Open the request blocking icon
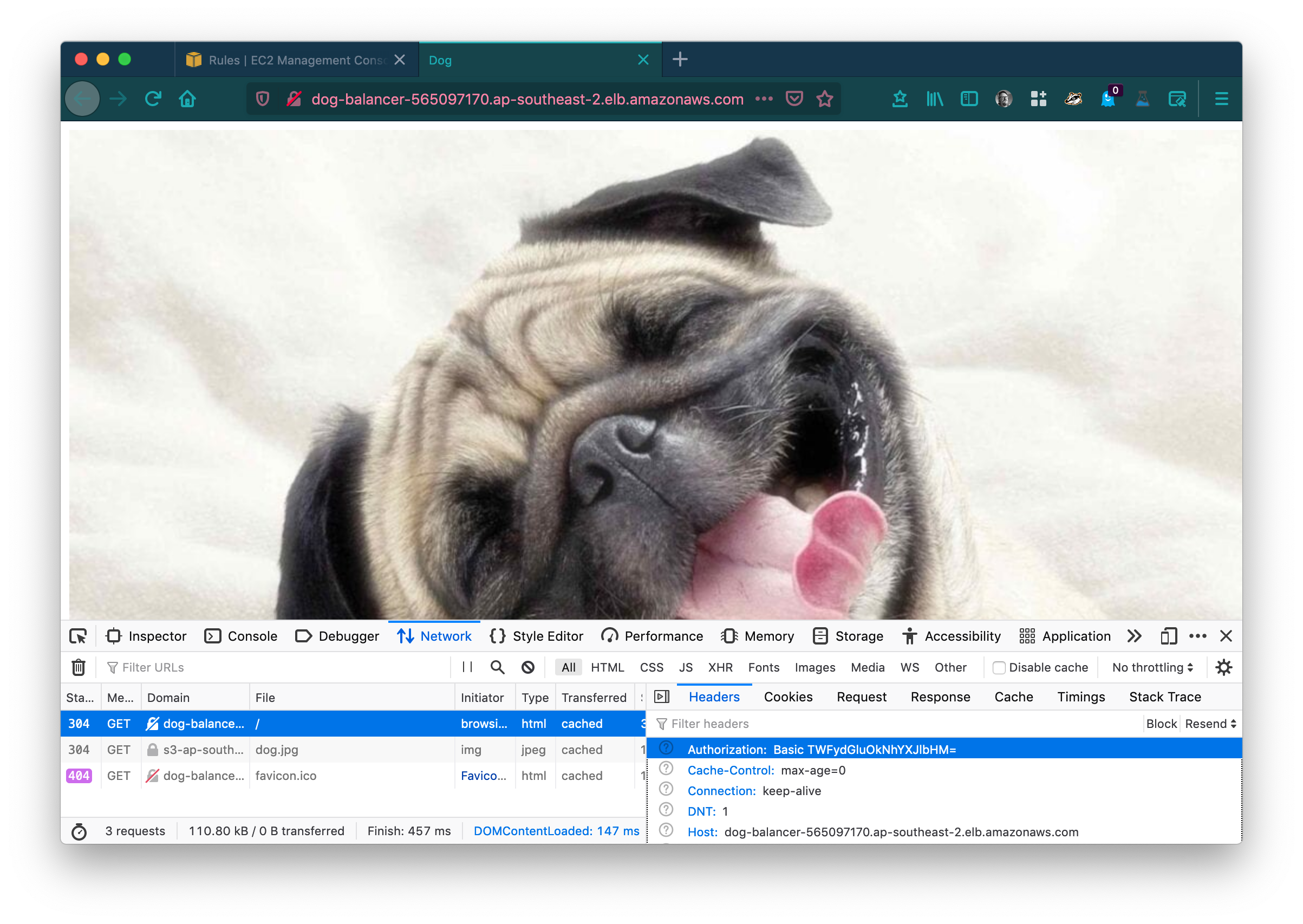 point(528,667)
